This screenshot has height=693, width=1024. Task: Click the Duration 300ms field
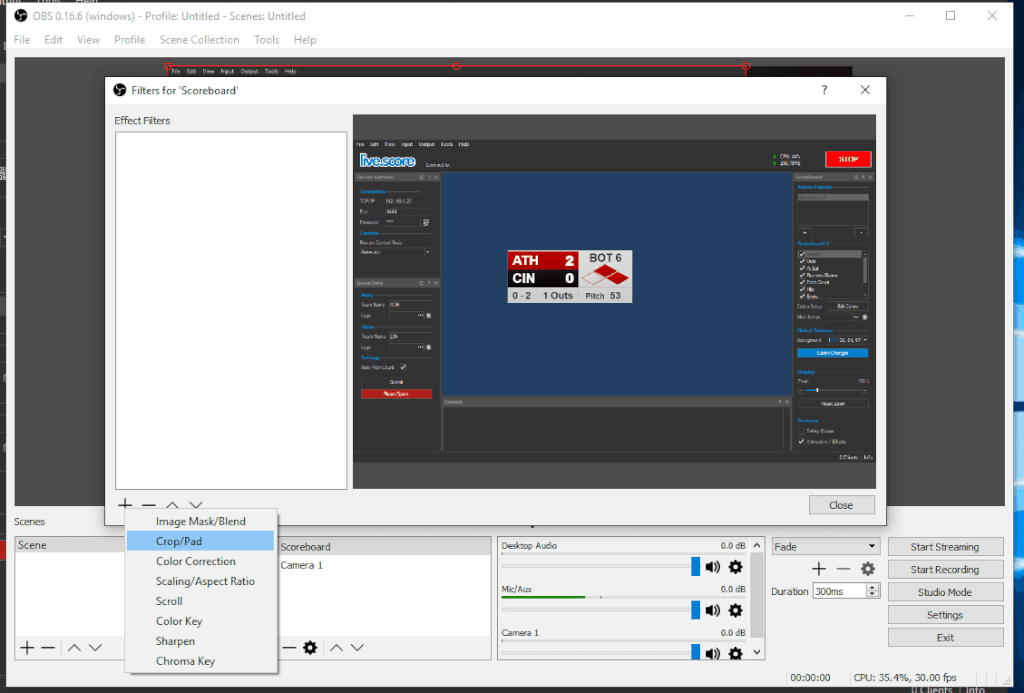[840, 591]
